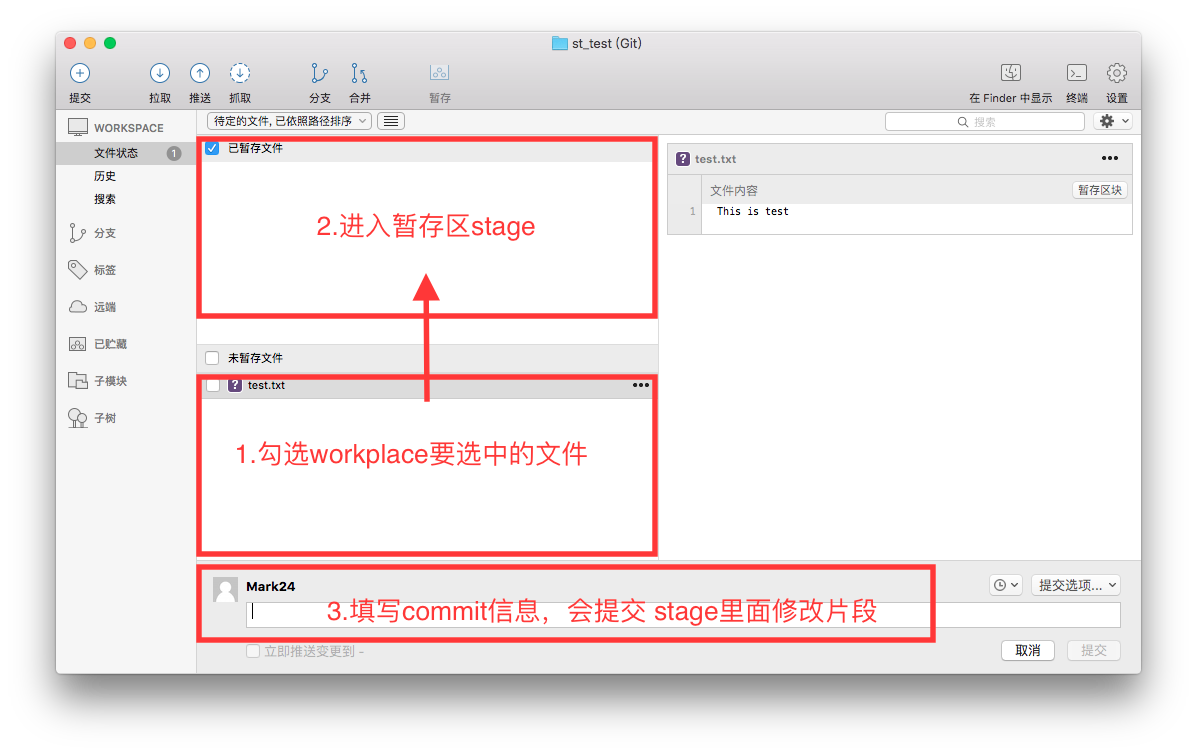Open Search (搜索) view in sidebar
This screenshot has width=1197, height=754.
pos(105,199)
